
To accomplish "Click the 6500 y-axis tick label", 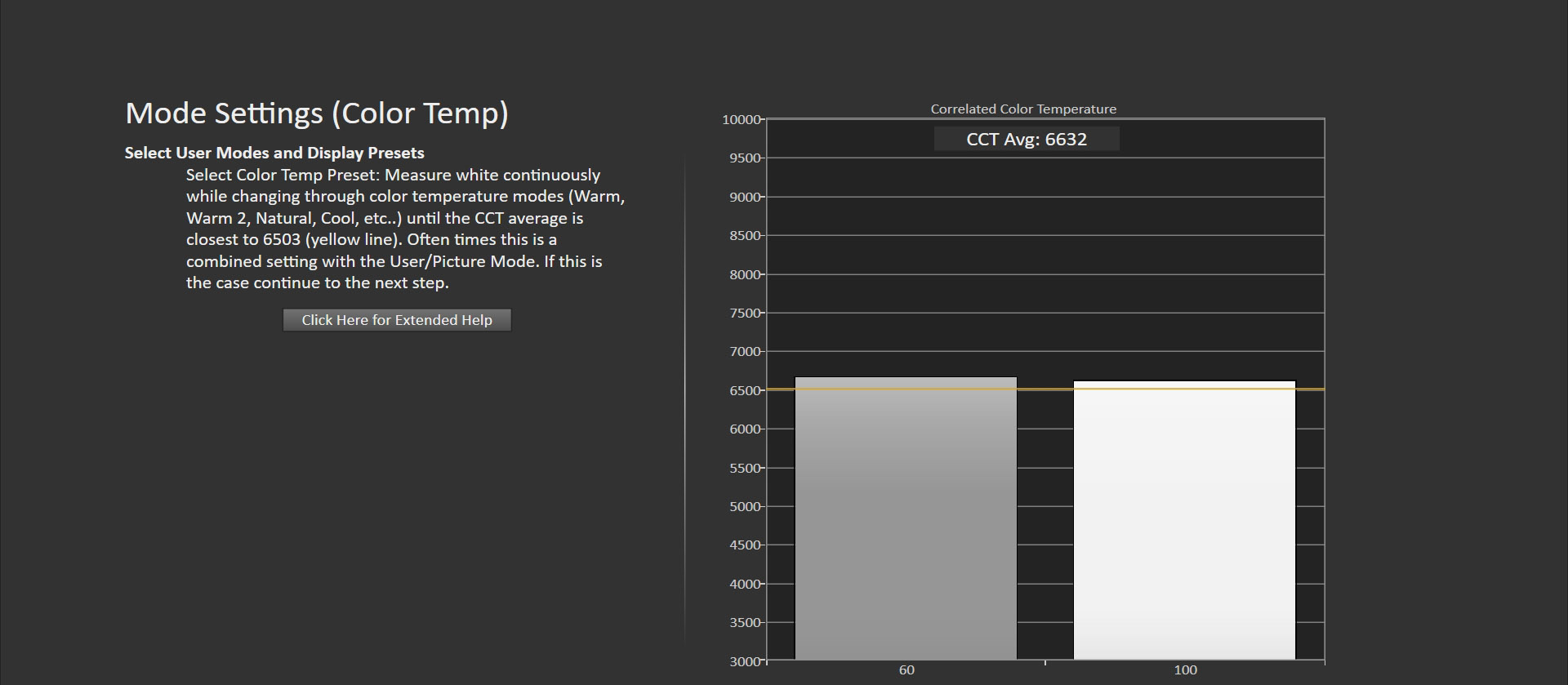I will [745, 391].
